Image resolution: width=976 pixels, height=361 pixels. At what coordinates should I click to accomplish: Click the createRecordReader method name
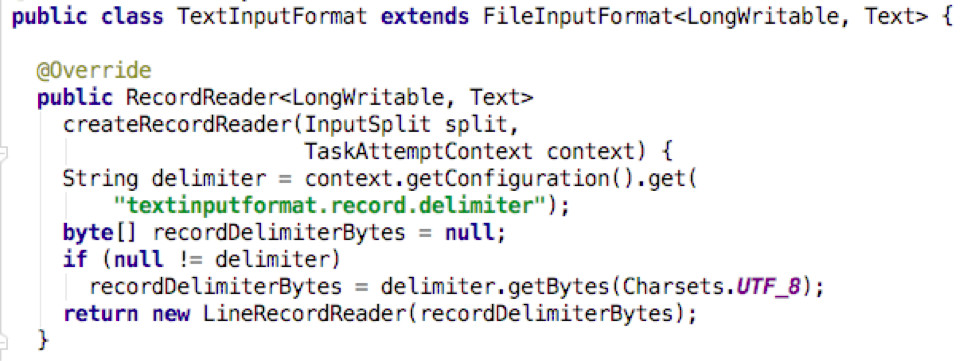tap(177, 124)
